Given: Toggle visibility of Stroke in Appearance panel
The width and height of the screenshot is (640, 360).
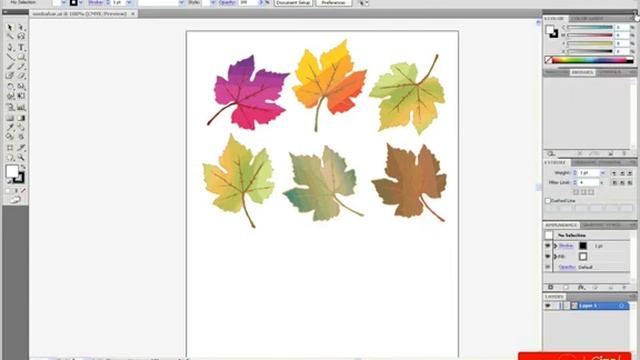Looking at the screenshot, I should [x=547, y=246].
